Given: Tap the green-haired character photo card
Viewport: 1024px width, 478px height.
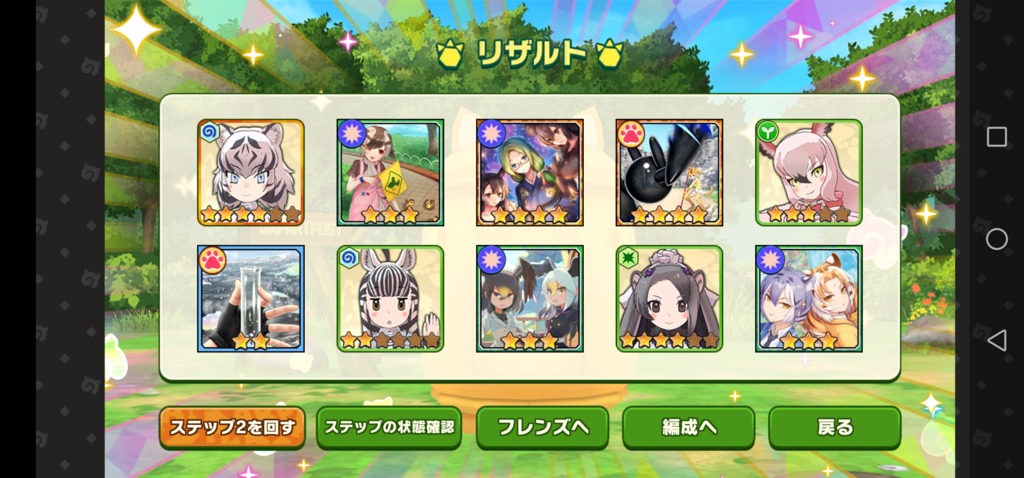Looking at the screenshot, I should tap(530, 172).
